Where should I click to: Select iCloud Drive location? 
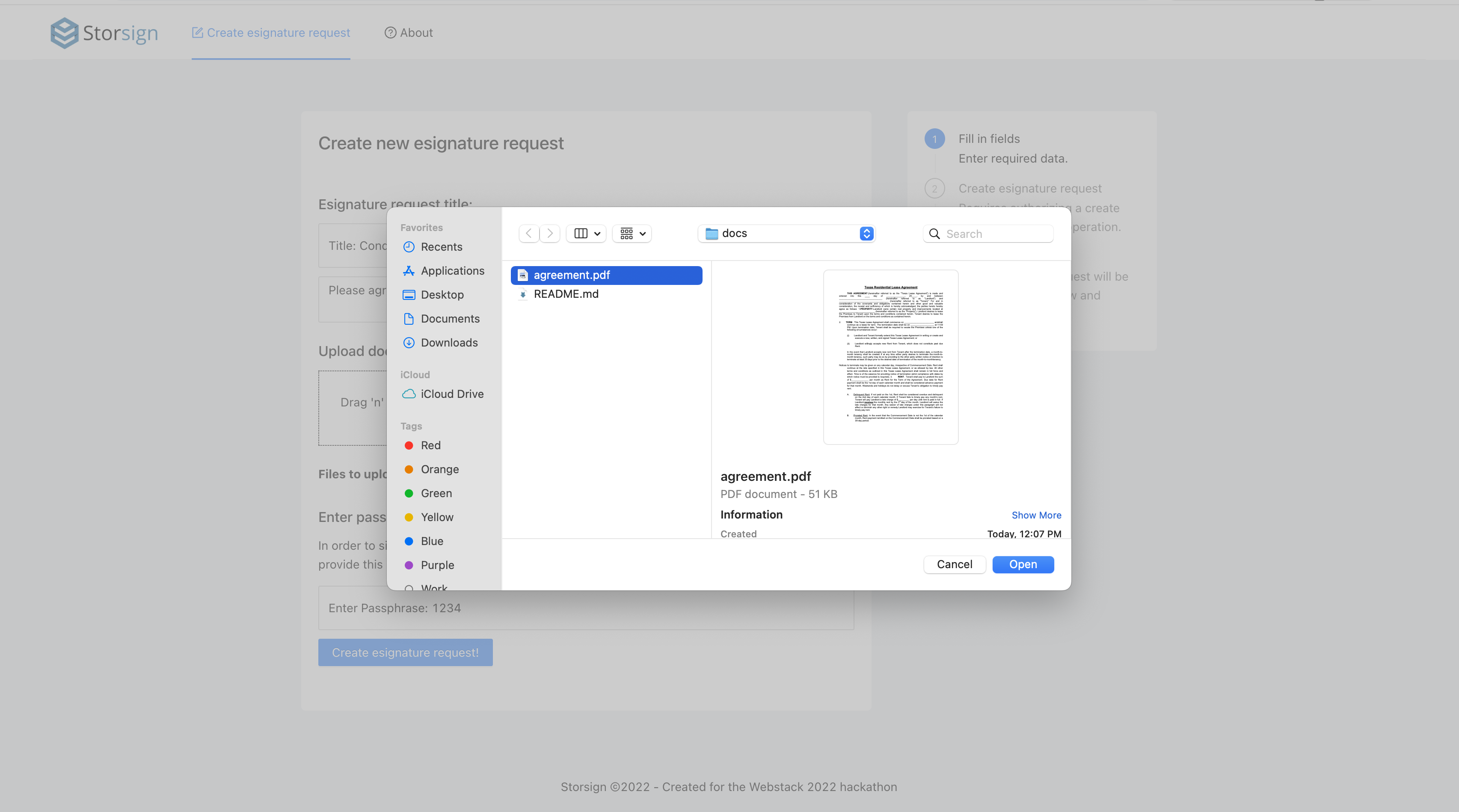451,394
